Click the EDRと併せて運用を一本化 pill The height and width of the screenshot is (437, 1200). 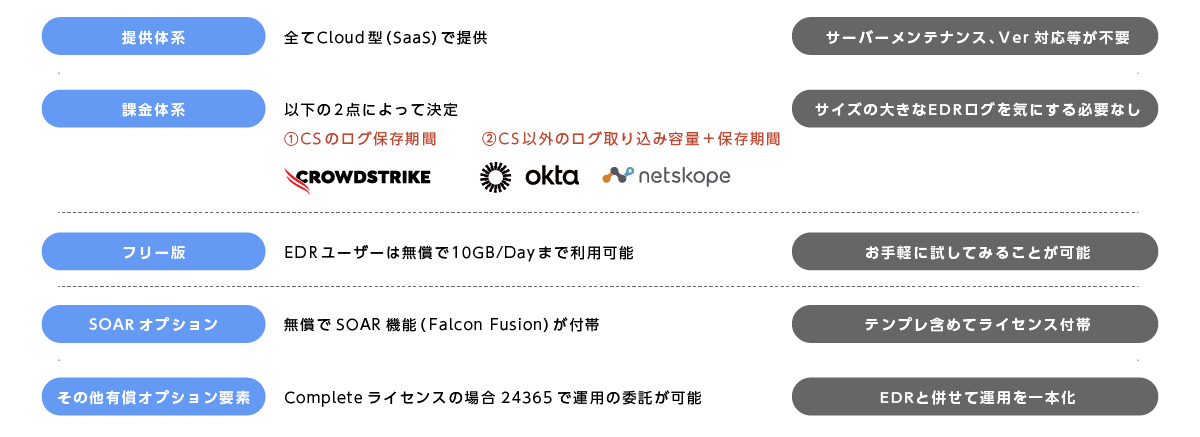(974, 397)
